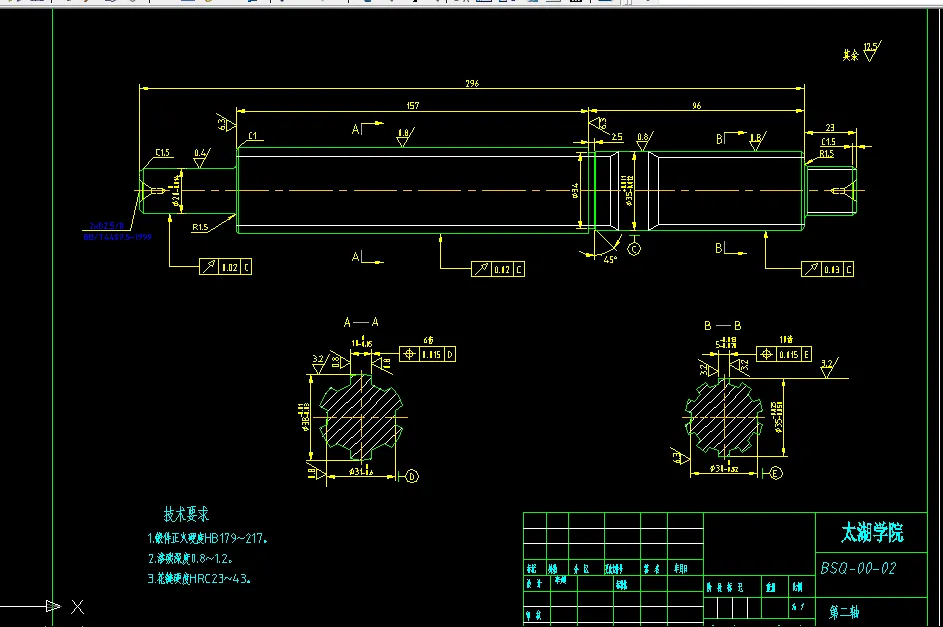Select the hatched B-B spline cross-section
Image resolution: width=943 pixels, height=627 pixels.
(x=723, y=417)
